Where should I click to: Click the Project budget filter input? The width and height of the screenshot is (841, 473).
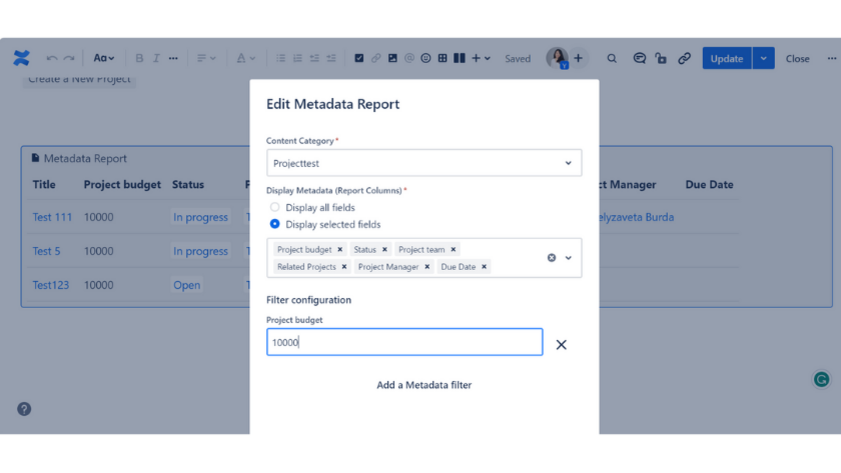[404, 342]
